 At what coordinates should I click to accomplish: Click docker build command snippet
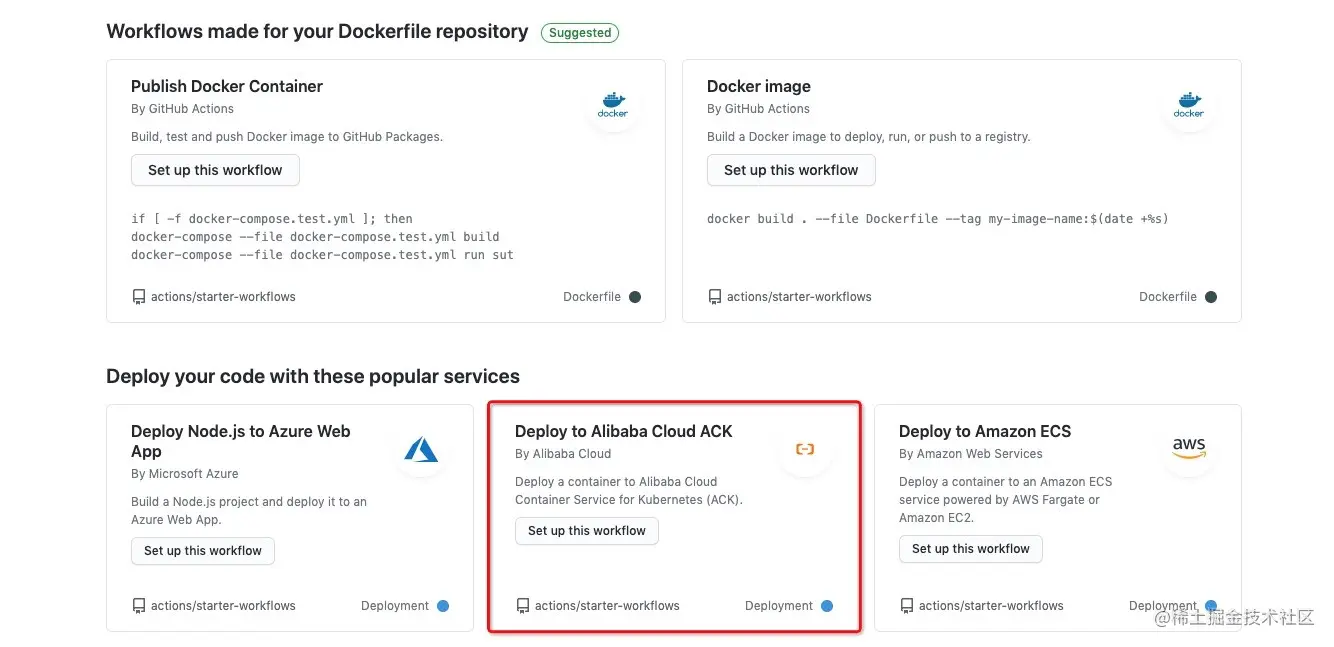[x=938, y=219]
